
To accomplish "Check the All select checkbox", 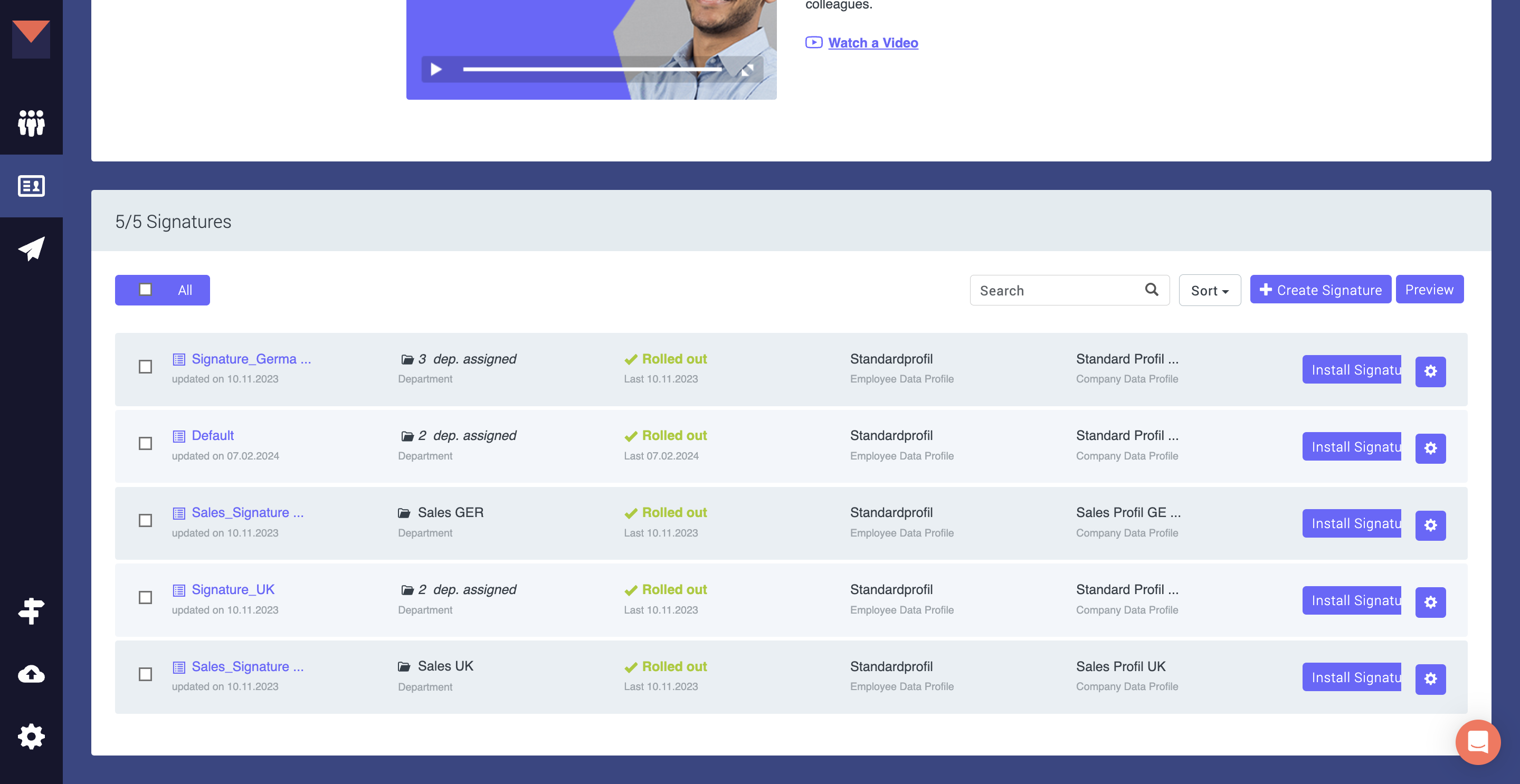I will 145,290.
